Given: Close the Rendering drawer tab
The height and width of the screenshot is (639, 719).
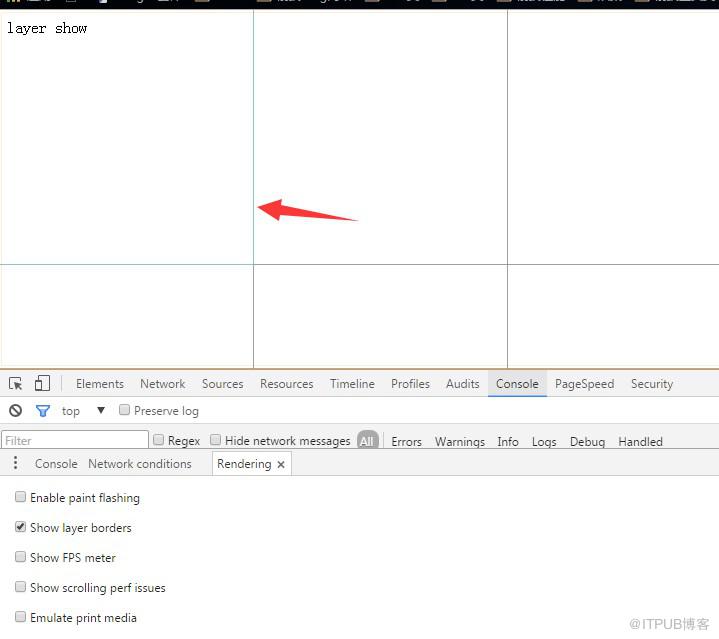Looking at the screenshot, I should pos(281,464).
